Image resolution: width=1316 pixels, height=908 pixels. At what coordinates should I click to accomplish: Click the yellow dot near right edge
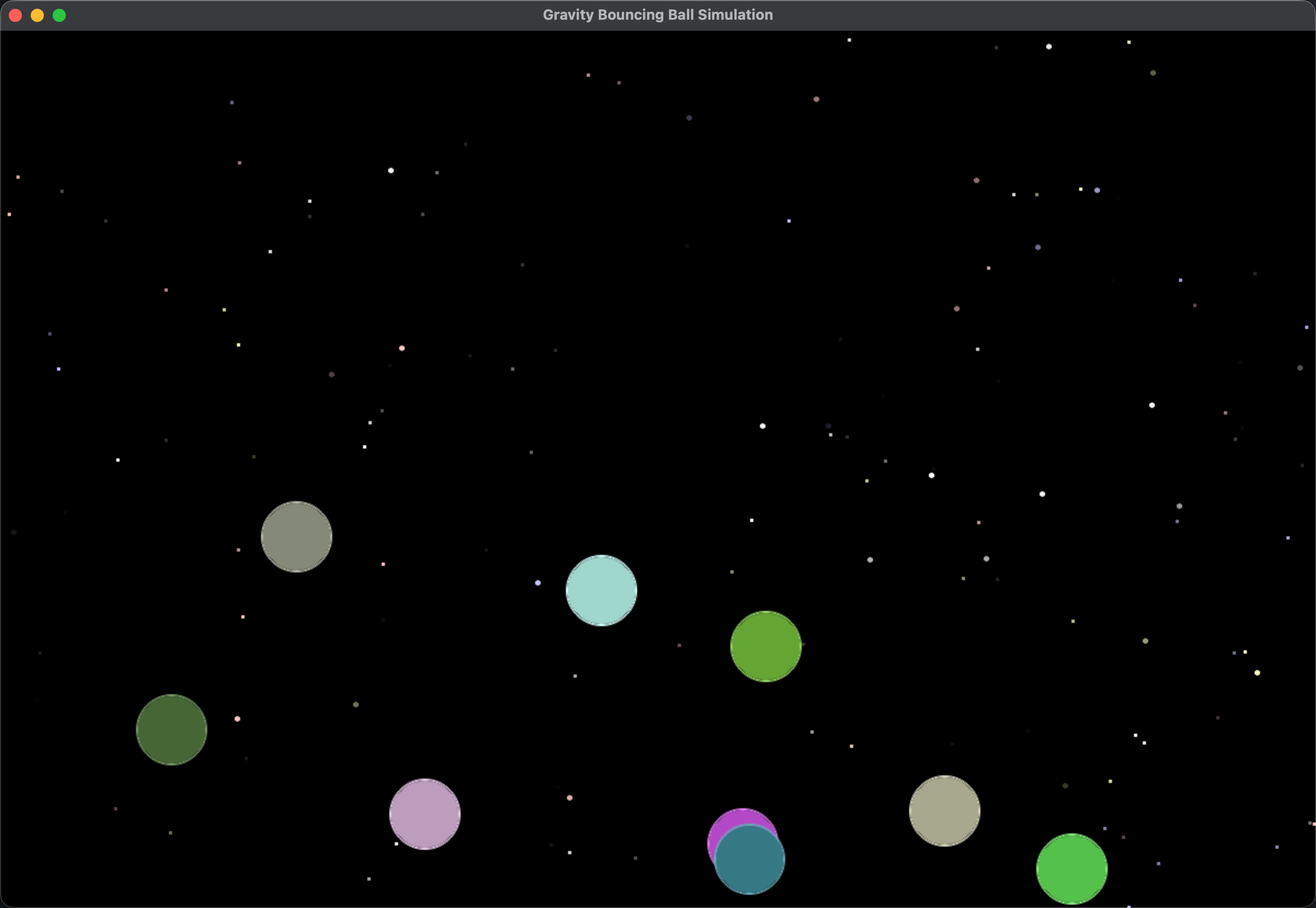1257,672
